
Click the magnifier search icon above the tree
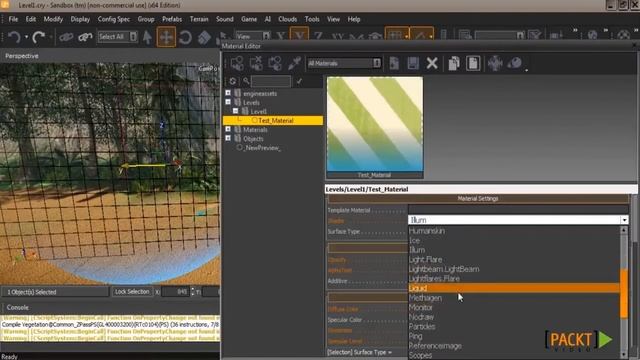246,81
